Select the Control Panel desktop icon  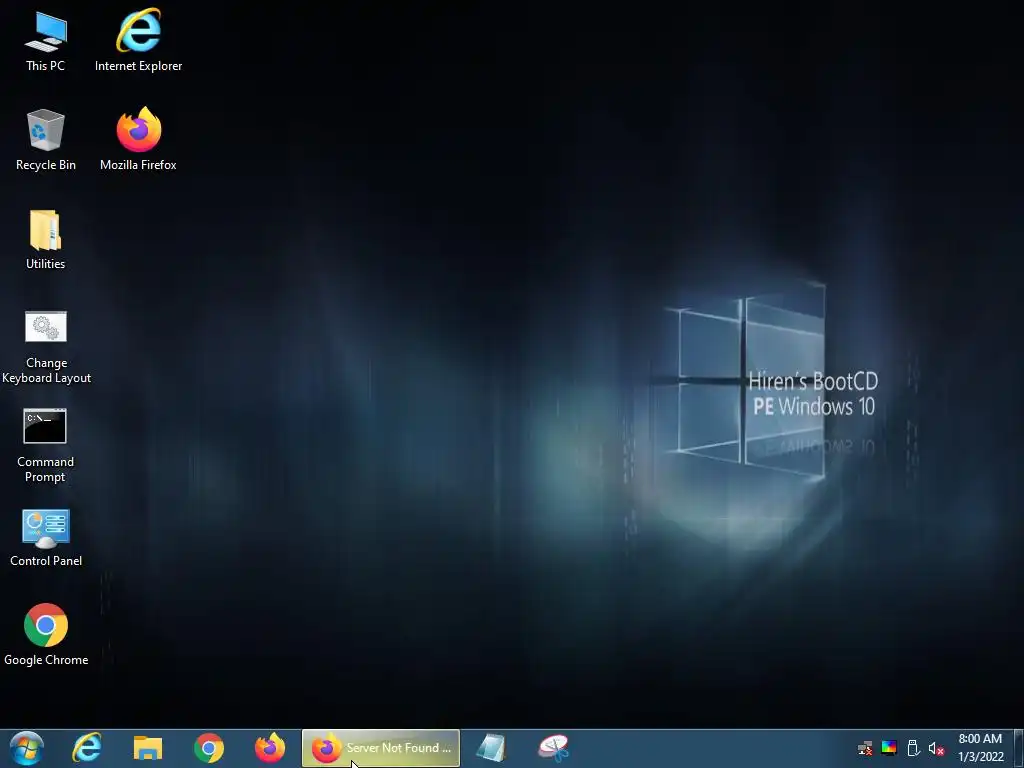click(46, 537)
